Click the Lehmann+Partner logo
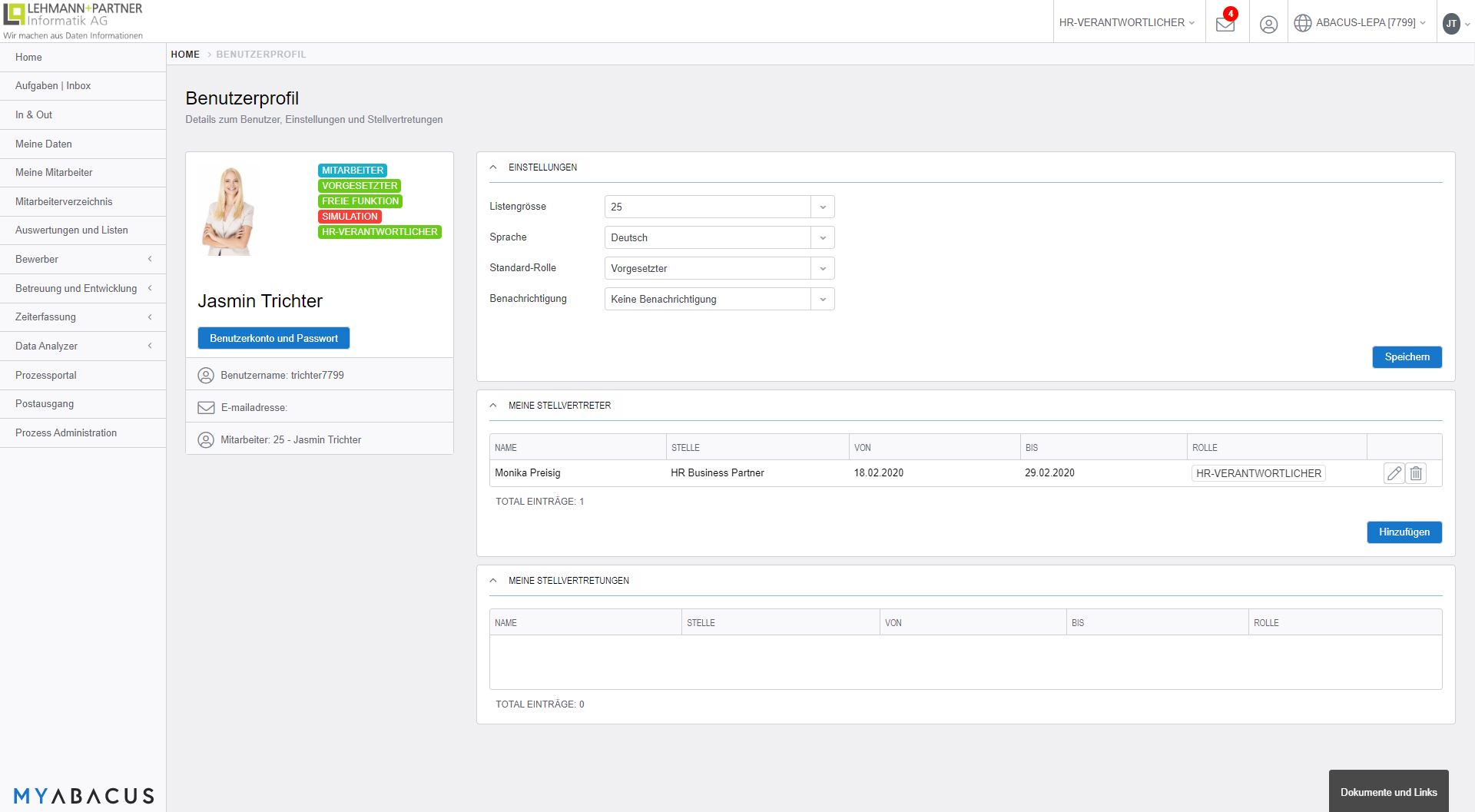Viewport: 1475px width, 812px height. tap(73, 21)
